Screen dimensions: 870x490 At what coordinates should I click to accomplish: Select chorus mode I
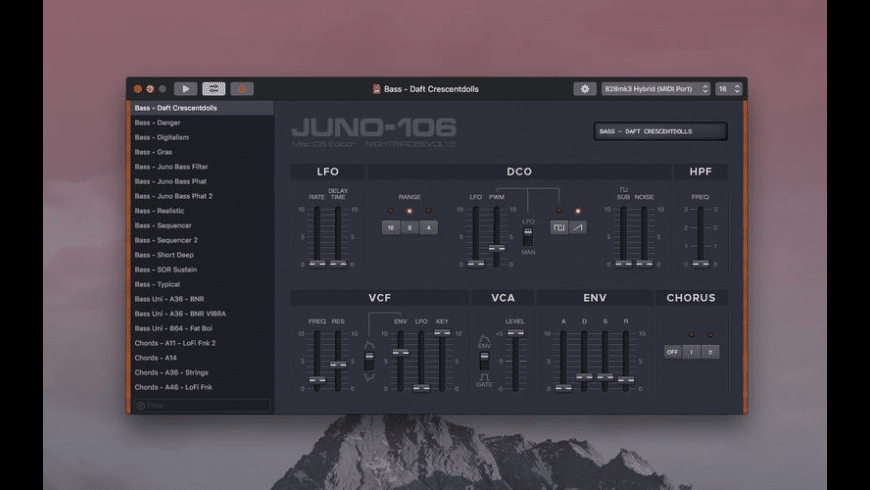691,352
